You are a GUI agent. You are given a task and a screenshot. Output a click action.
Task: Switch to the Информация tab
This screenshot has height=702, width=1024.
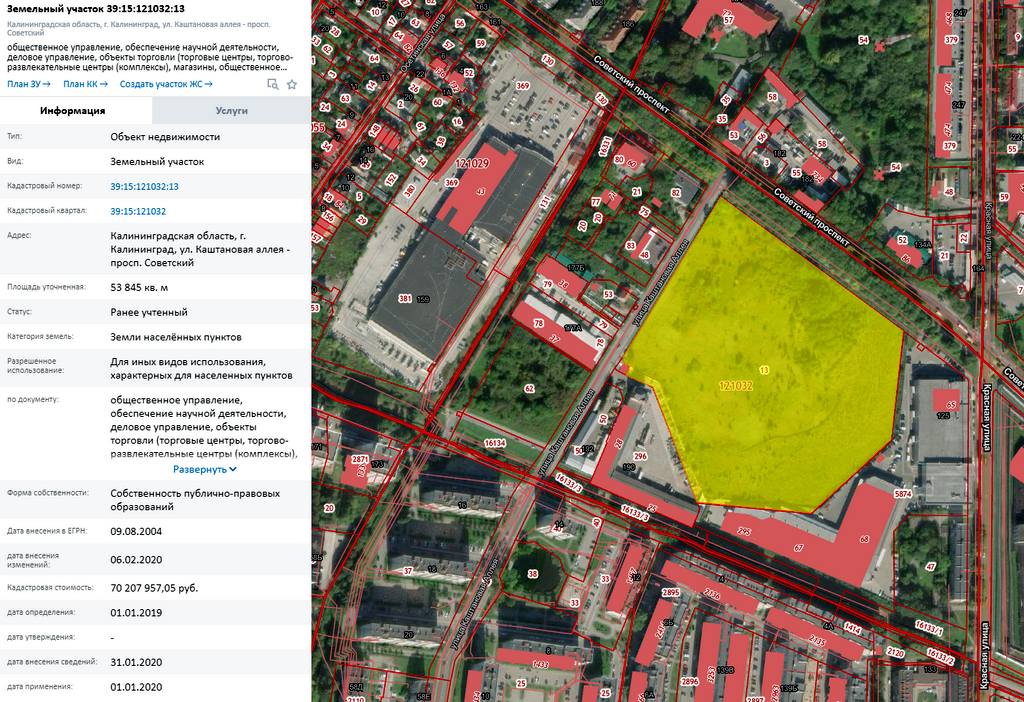(73, 111)
